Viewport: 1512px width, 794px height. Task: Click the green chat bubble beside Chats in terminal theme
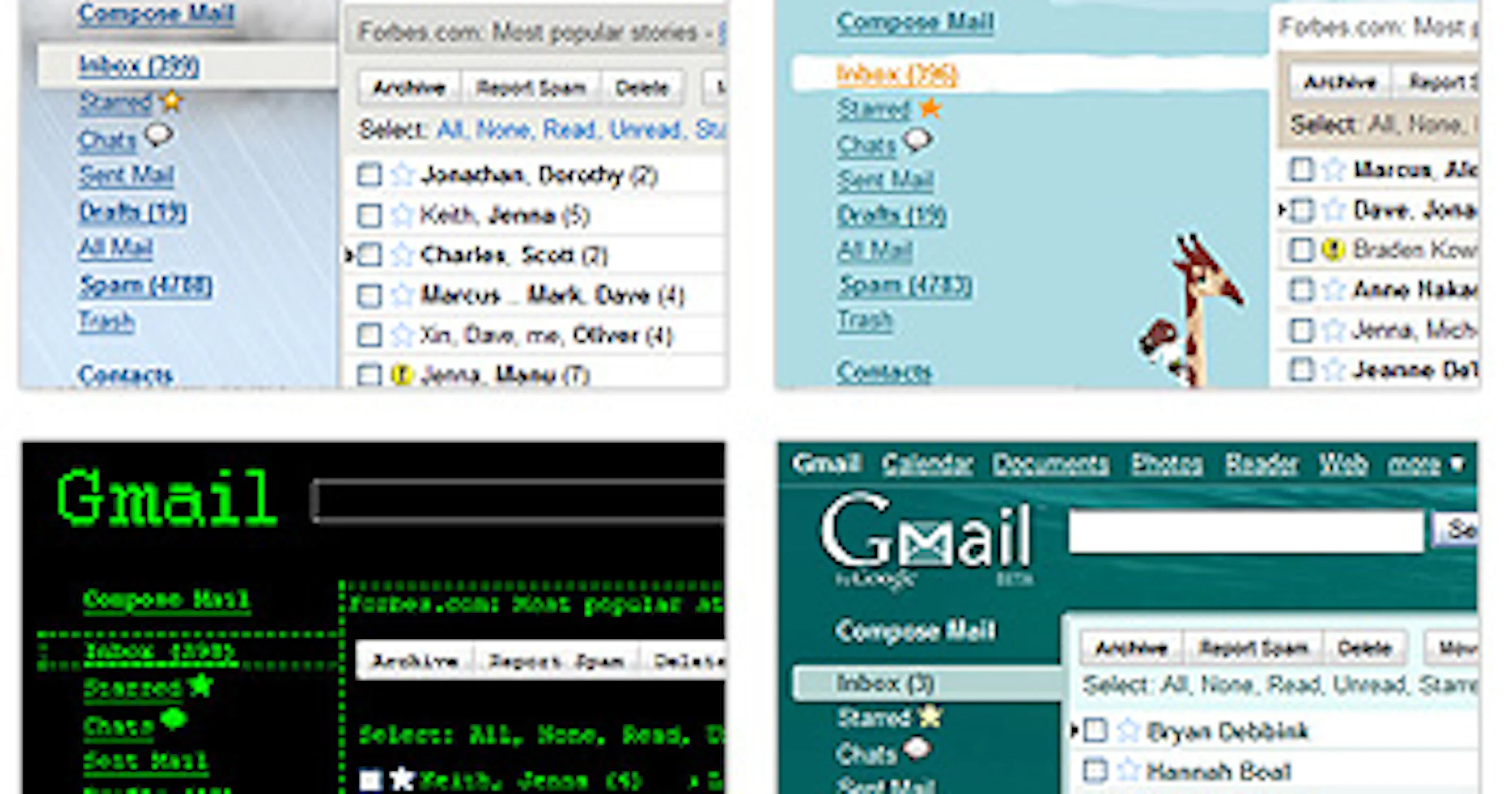click(174, 719)
